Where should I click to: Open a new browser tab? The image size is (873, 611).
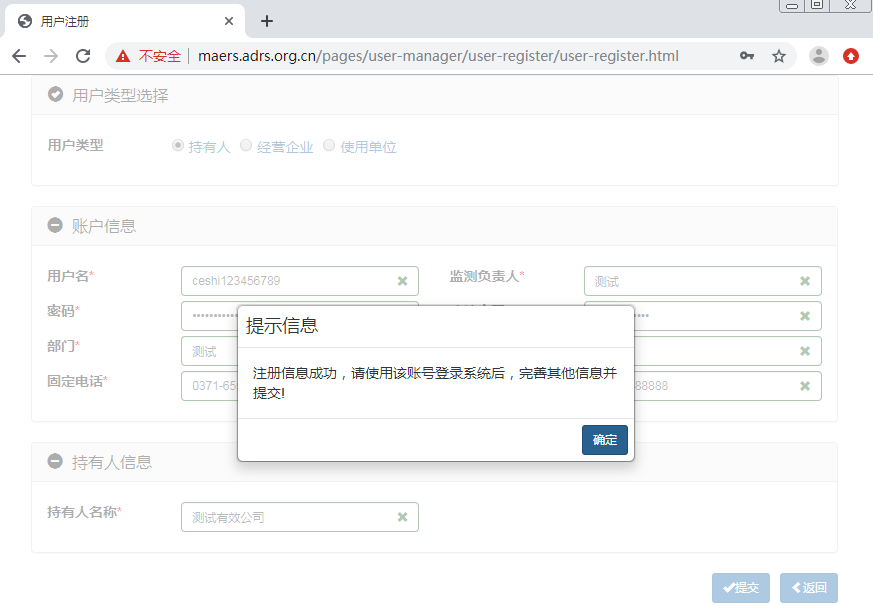click(267, 21)
